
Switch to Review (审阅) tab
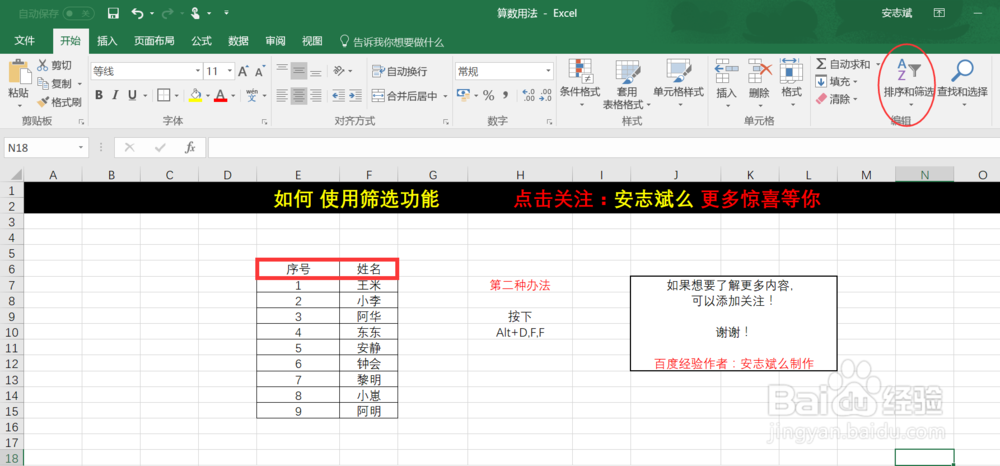276,41
